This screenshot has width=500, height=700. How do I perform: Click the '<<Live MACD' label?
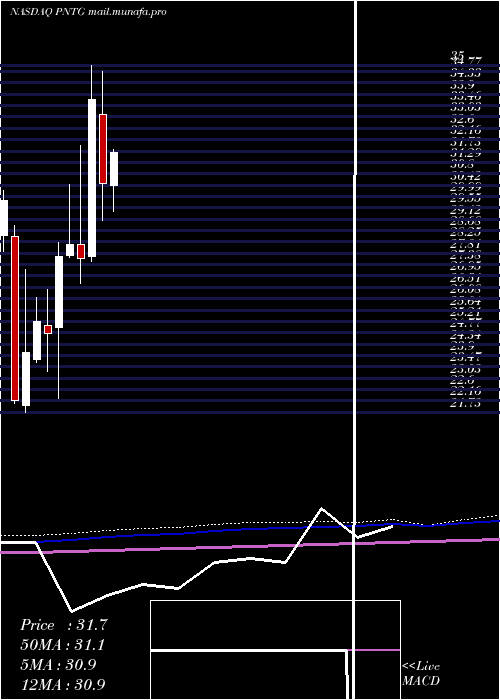point(421,674)
